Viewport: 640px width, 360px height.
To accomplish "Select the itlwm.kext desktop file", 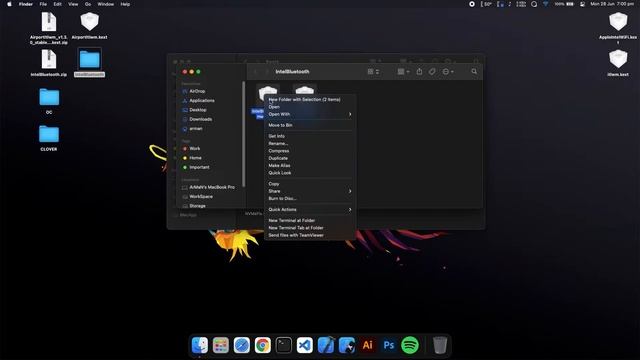I will point(618,63).
